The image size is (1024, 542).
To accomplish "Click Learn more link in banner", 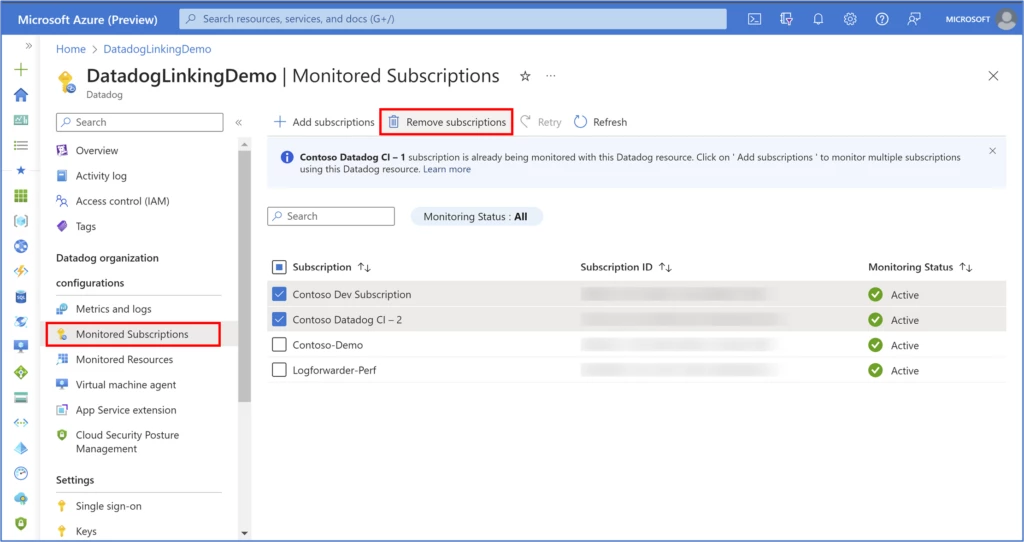I will 447,169.
